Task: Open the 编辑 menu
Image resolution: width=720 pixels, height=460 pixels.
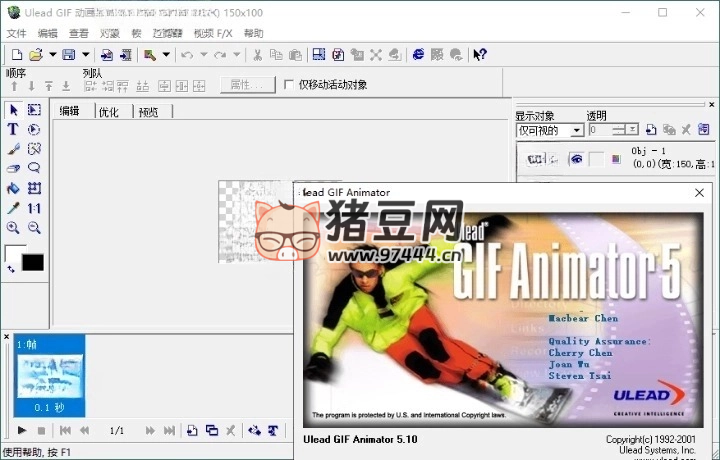Action: pos(47,33)
